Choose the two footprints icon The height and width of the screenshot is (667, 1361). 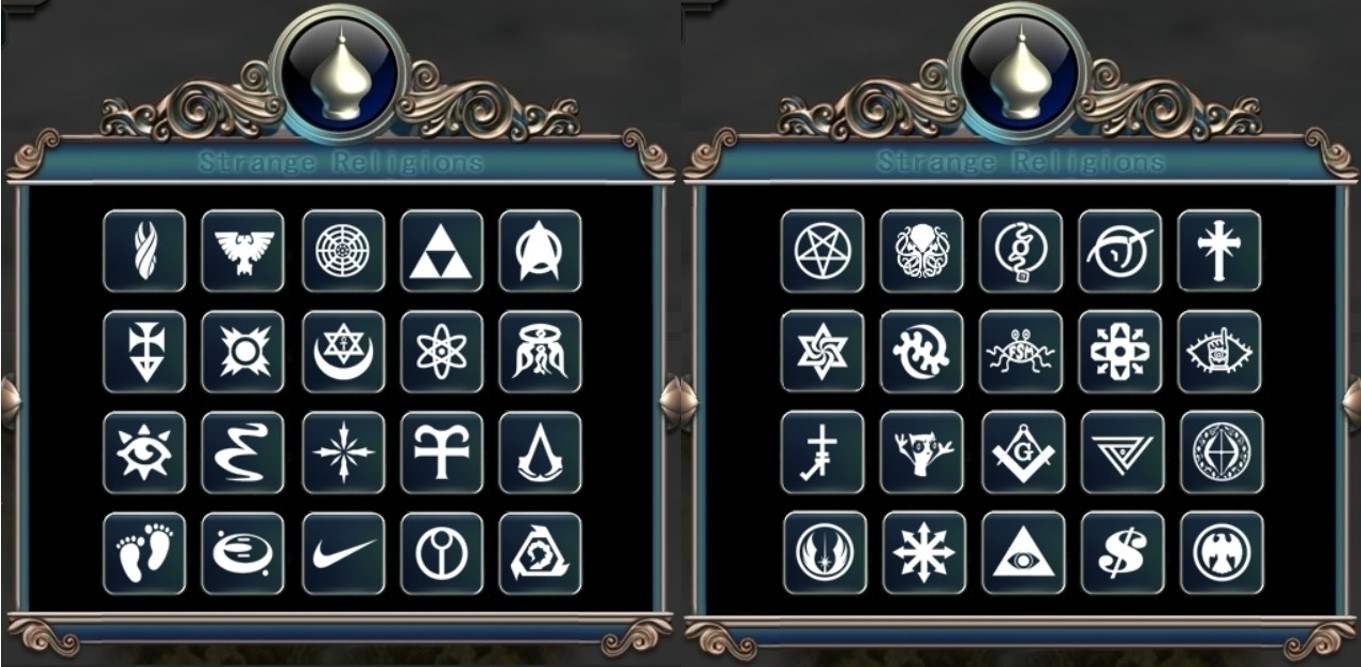tap(144, 553)
